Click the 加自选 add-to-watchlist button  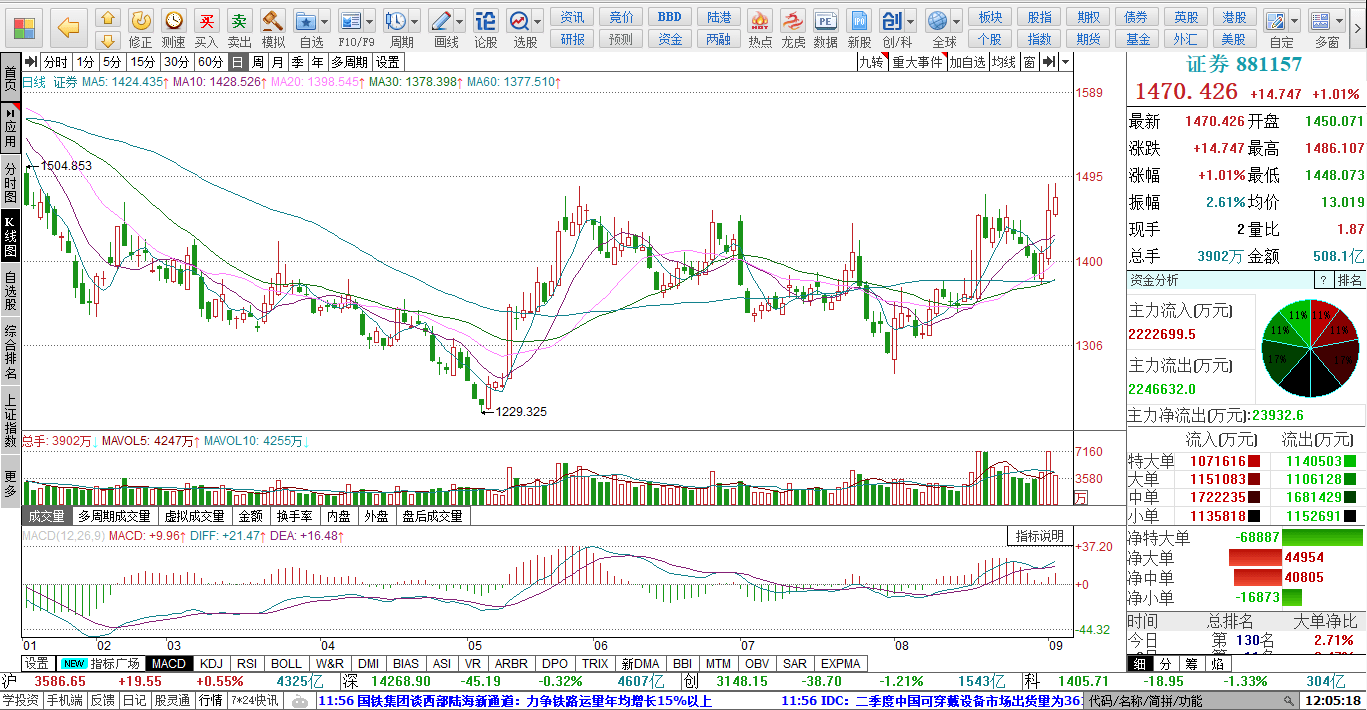coord(967,62)
